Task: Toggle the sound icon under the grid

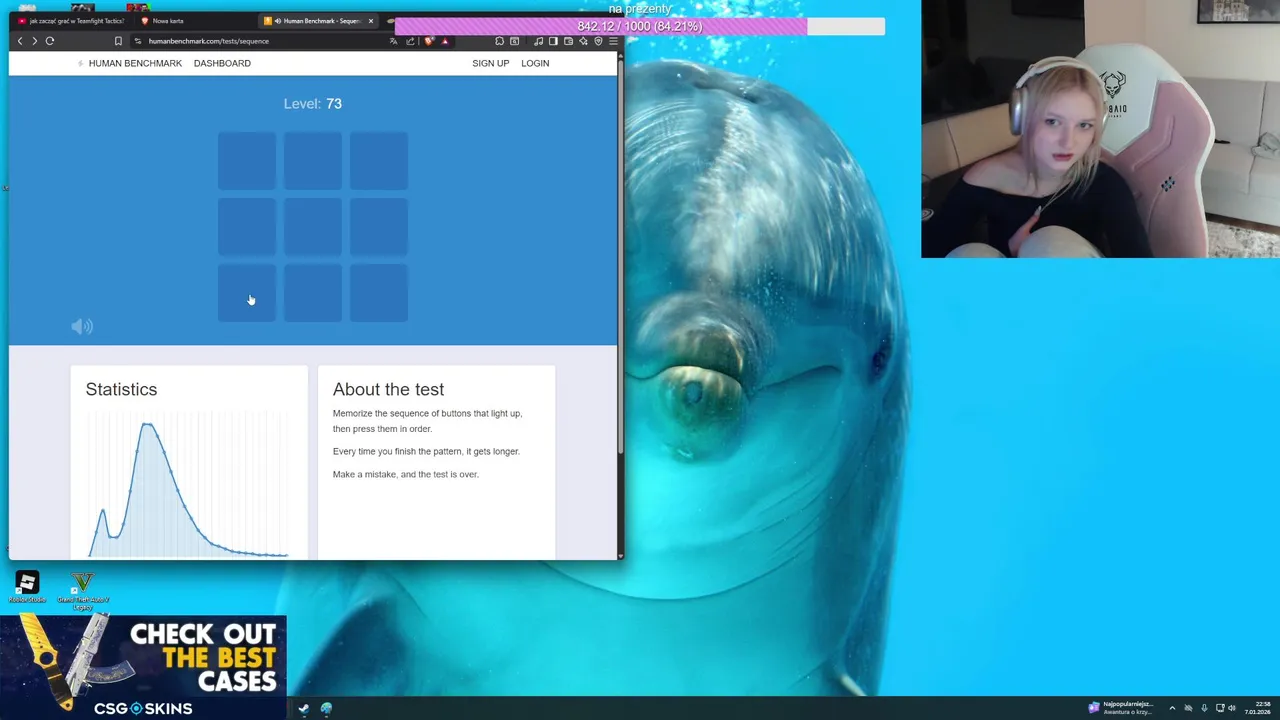Action: pos(82,326)
